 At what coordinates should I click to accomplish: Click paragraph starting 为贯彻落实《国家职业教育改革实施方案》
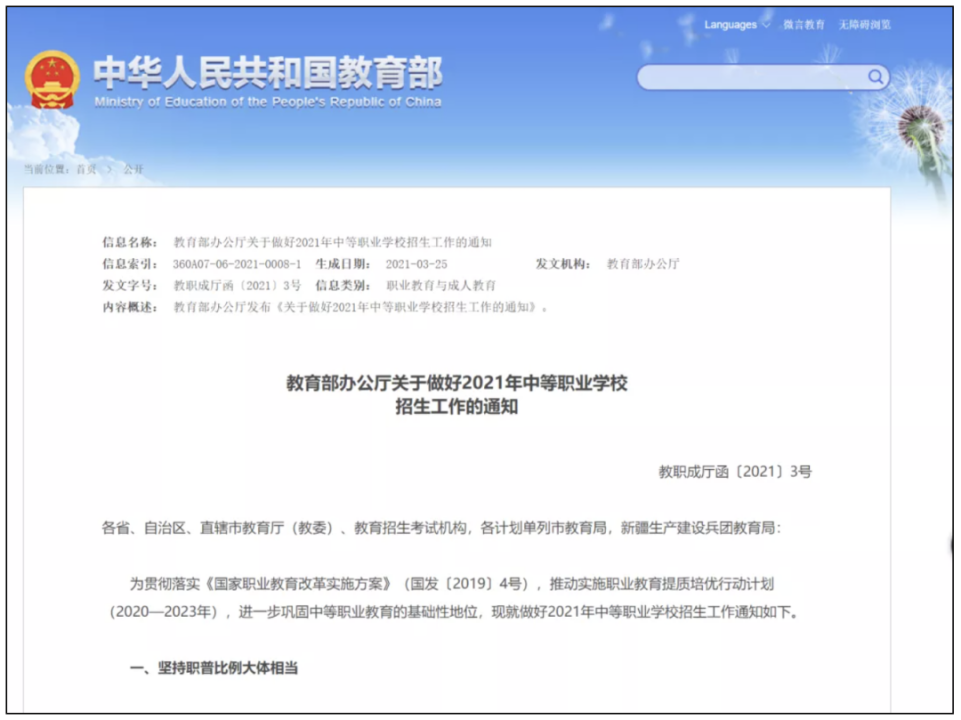click(x=454, y=597)
